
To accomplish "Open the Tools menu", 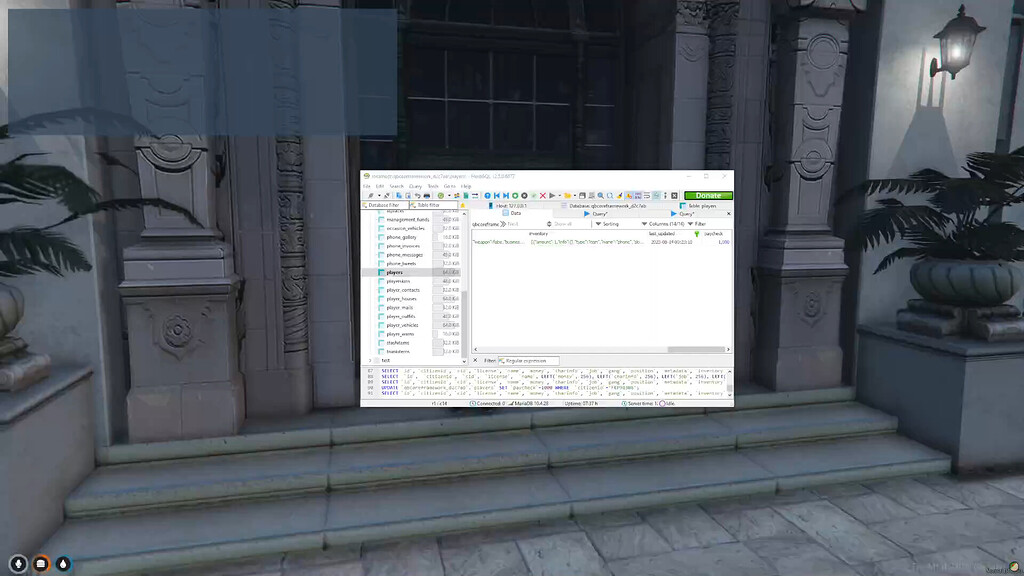I will (433, 186).
